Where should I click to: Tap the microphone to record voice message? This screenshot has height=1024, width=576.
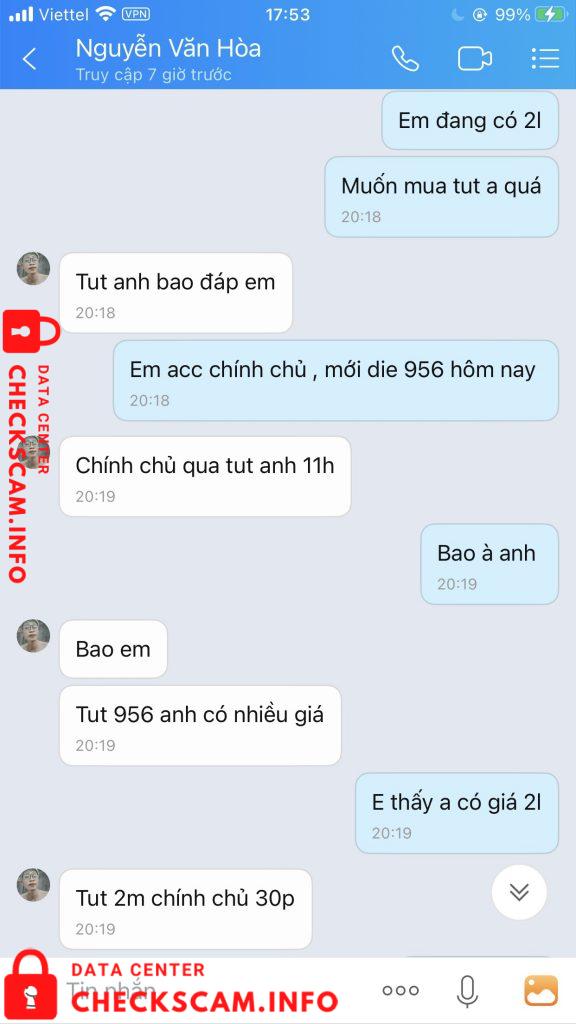(x=466, y=991)
